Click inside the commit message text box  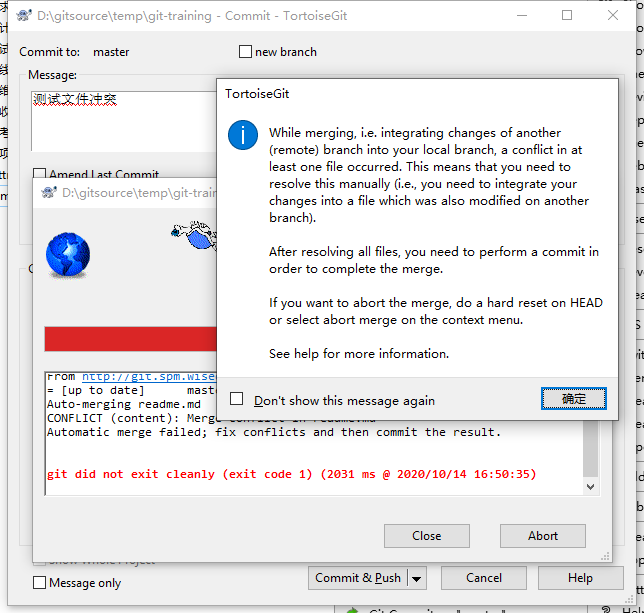tap(124, 121)
